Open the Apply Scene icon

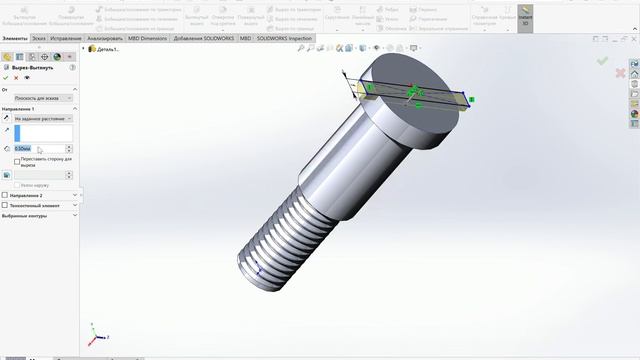tap(400, 48)
